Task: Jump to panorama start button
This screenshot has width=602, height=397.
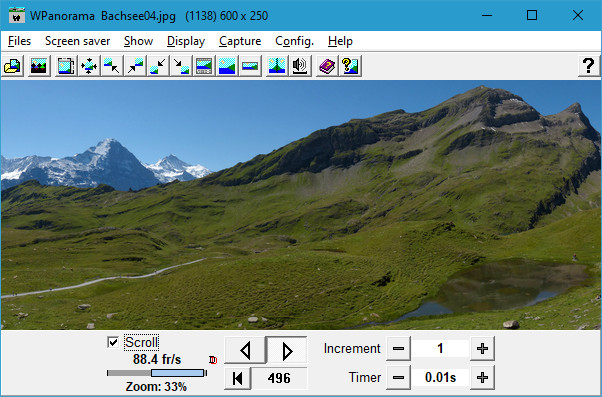Action: 238,378
